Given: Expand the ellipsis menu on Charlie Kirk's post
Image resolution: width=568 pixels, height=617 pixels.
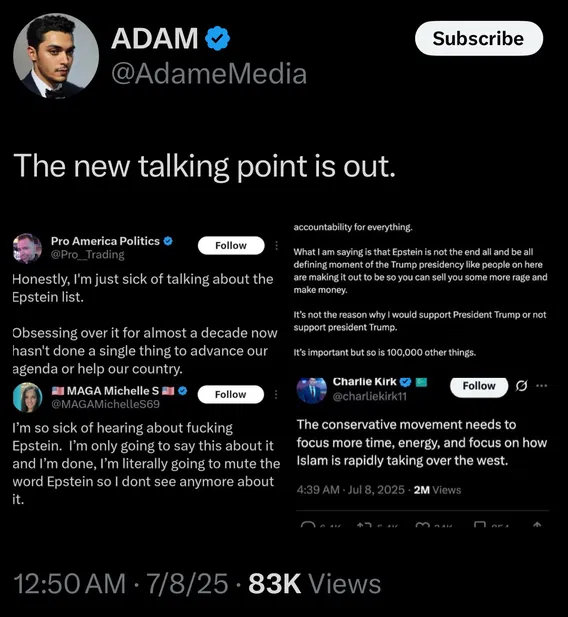Looking at the screenshot, I should coord(542,386).
